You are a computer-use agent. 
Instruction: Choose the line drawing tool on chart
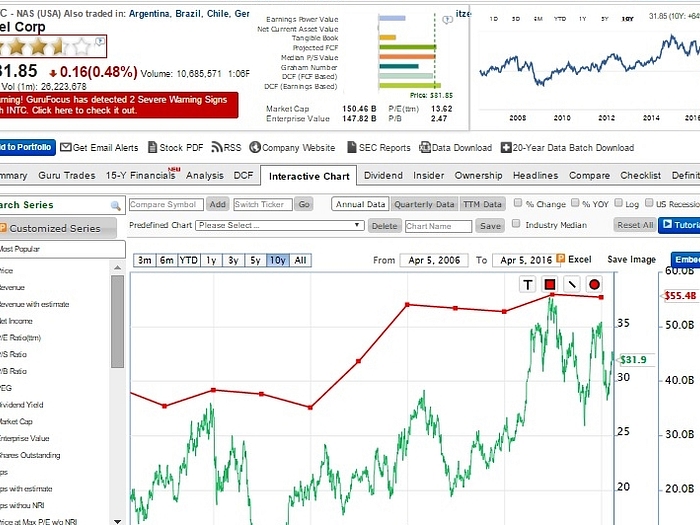coord(572,285)
